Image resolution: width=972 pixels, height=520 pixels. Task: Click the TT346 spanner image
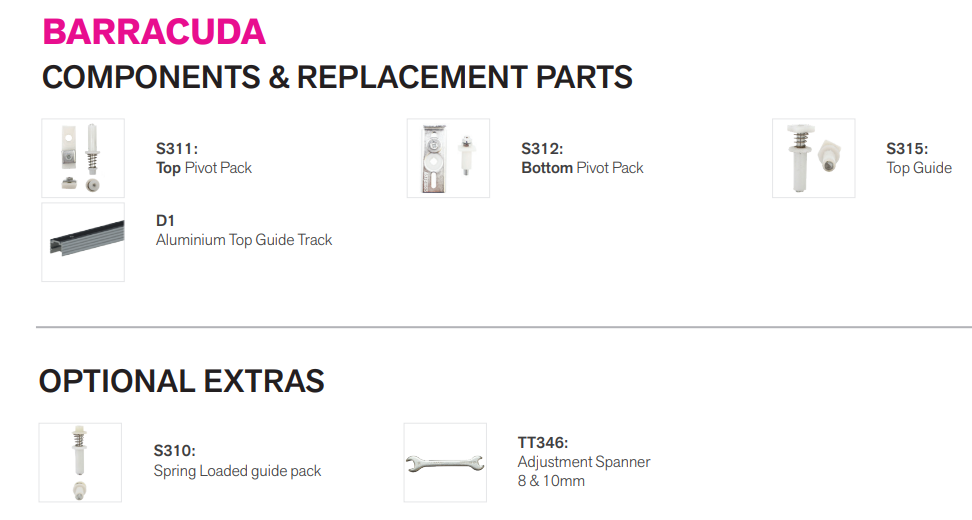(x=445, y=462)
